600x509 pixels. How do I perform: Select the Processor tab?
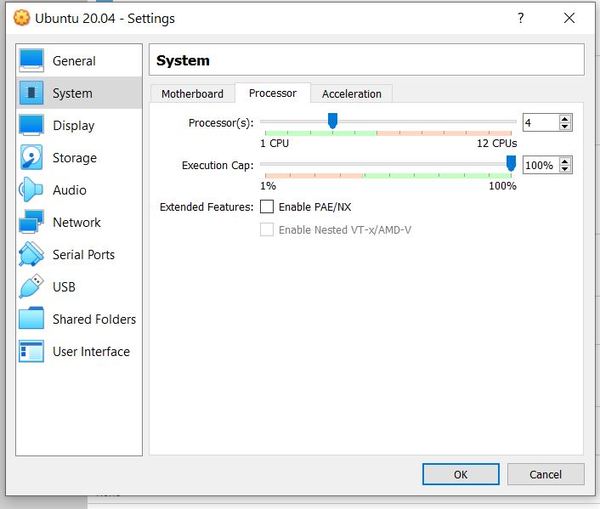pos(272,93)
